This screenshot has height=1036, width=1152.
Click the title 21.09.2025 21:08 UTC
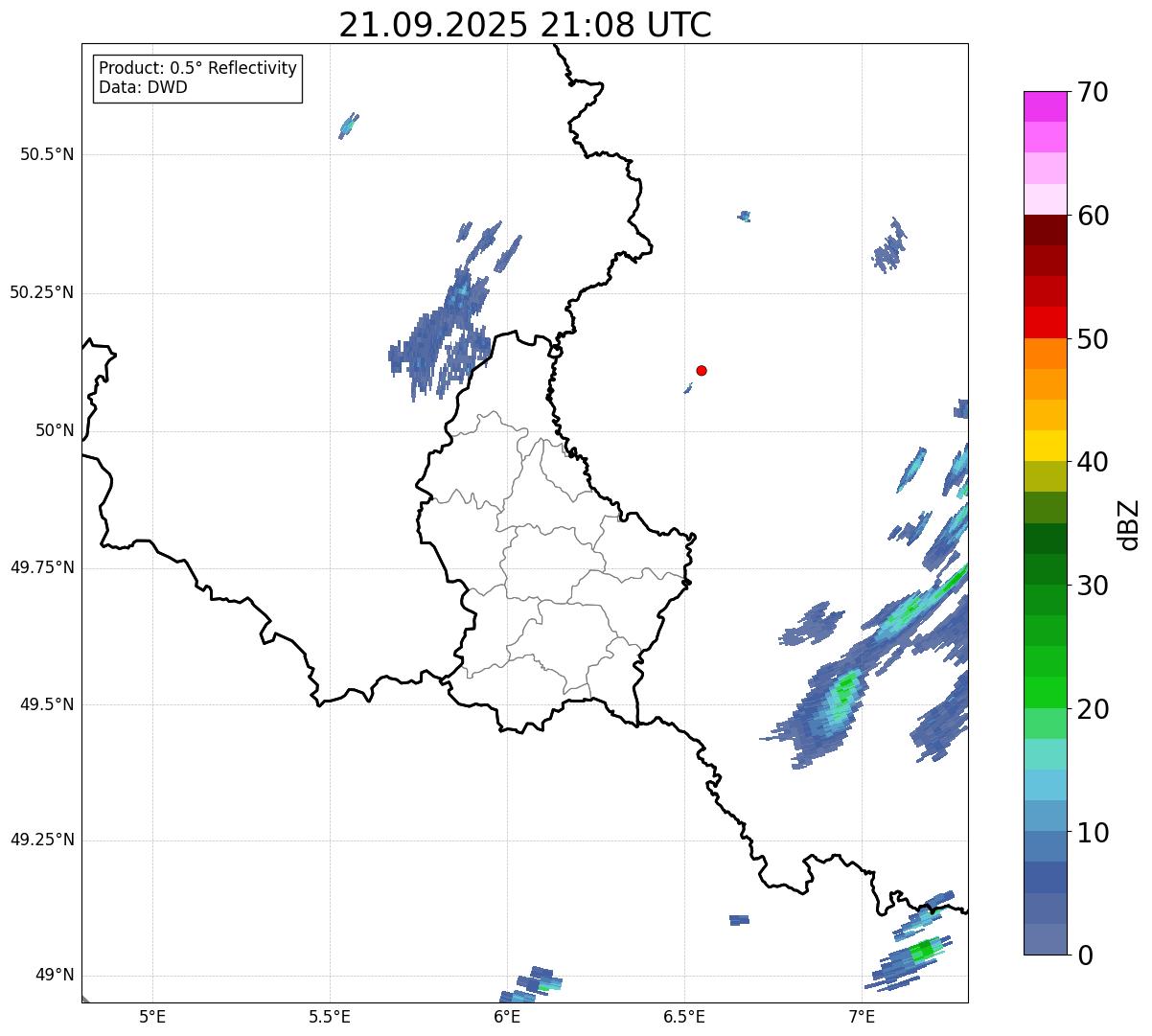(x=525, y=25)
